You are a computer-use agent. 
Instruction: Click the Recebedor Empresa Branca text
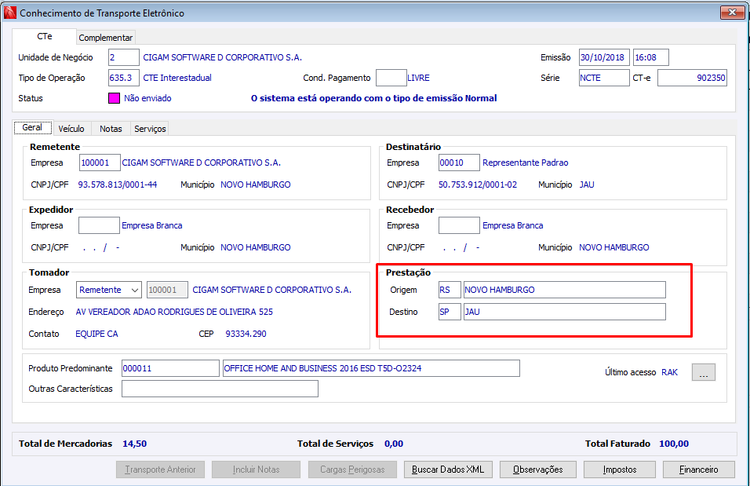point(513,225)
